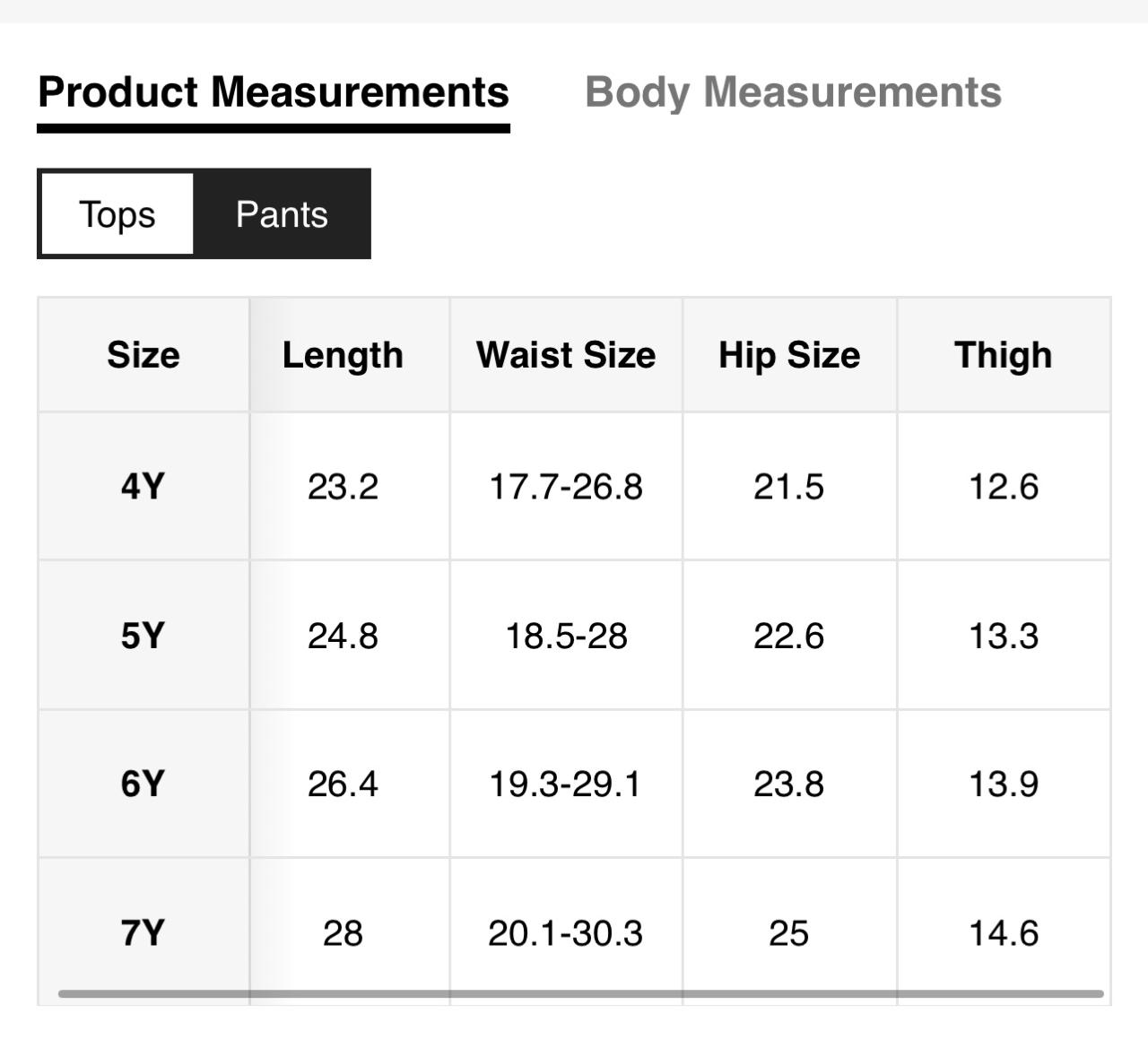Click the horizontal scrollbar under the table
Screen dimensions: 1148x1057
tap(580, 993)
